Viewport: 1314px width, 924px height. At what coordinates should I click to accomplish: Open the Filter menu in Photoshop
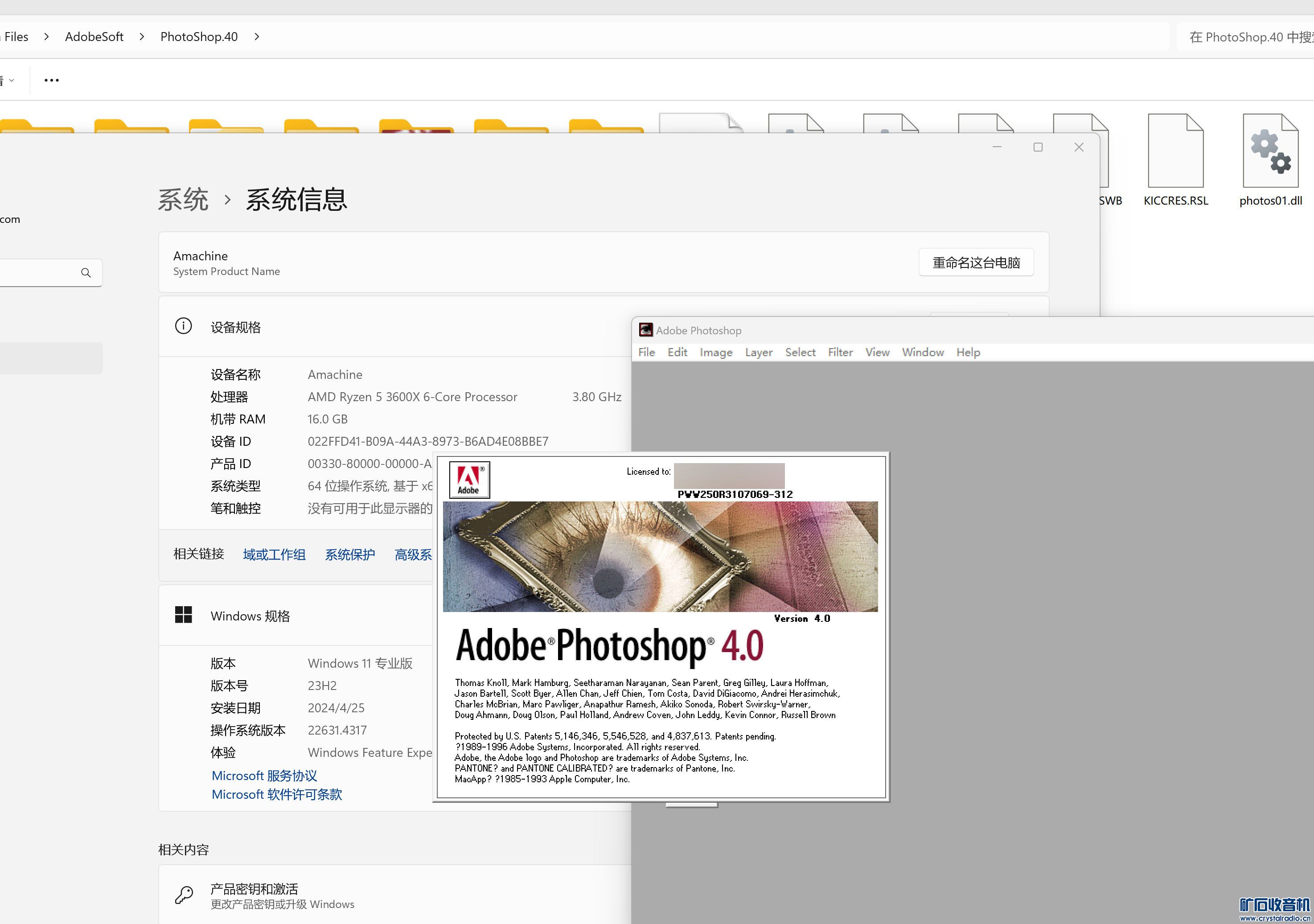click(840, 353)
